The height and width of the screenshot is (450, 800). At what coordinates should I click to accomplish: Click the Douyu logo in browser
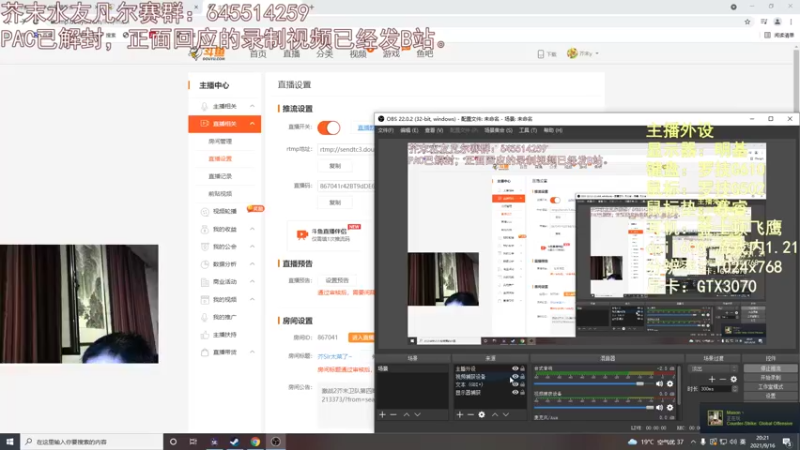point(208,54)
